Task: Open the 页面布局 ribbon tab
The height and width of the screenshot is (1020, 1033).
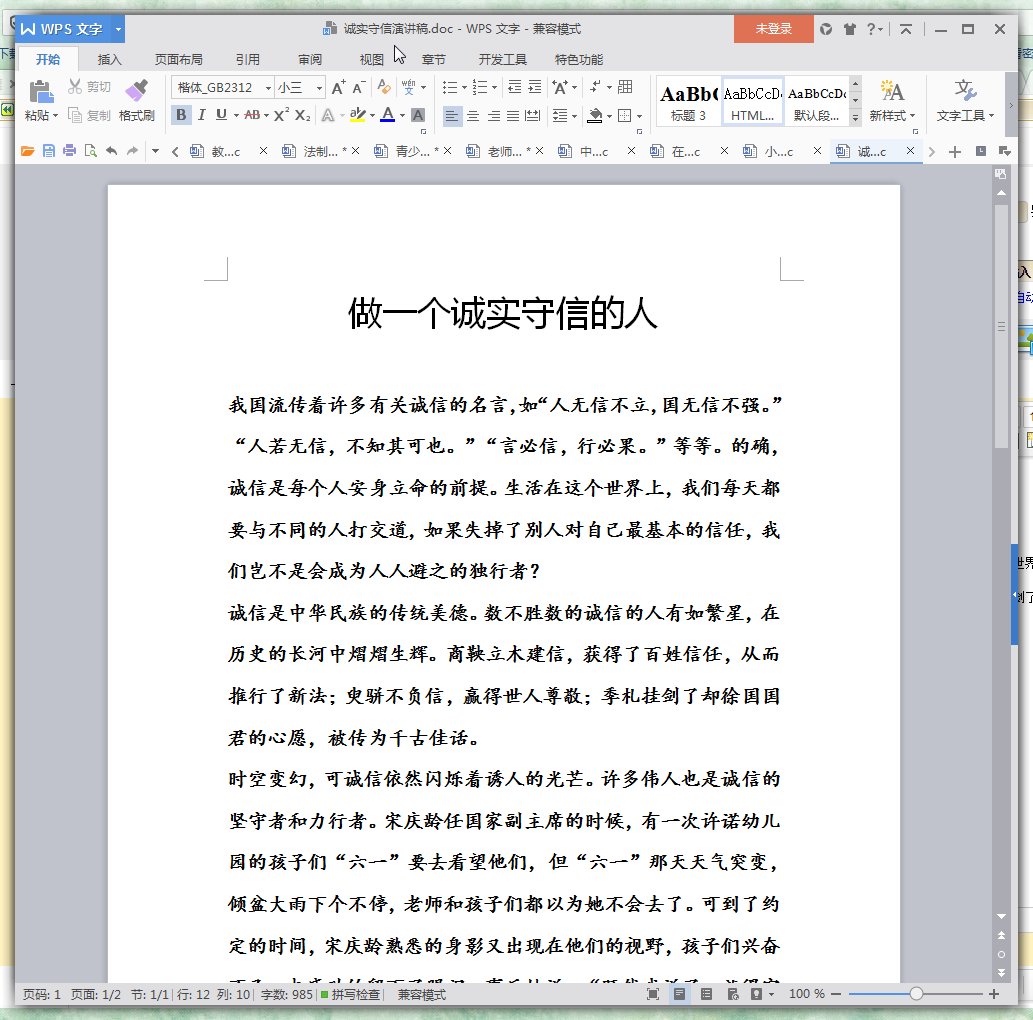Action: click(x=179, y=60)
